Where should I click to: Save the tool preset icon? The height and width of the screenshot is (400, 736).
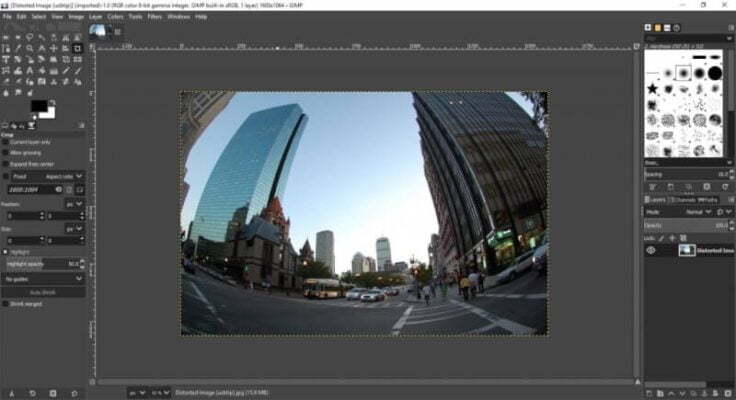coord(12,393)
